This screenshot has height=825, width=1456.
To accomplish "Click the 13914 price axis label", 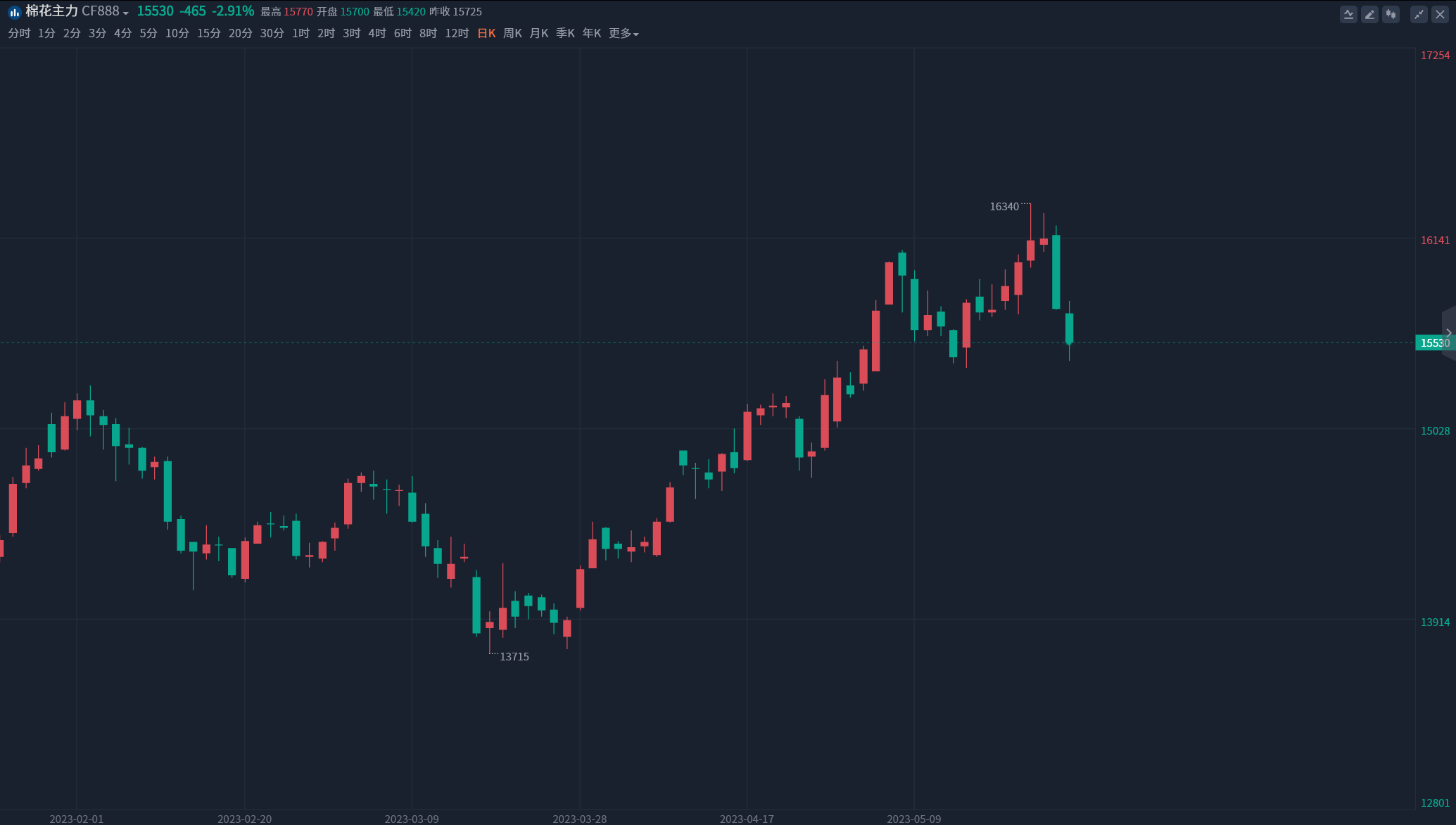I will (1435, 622).
